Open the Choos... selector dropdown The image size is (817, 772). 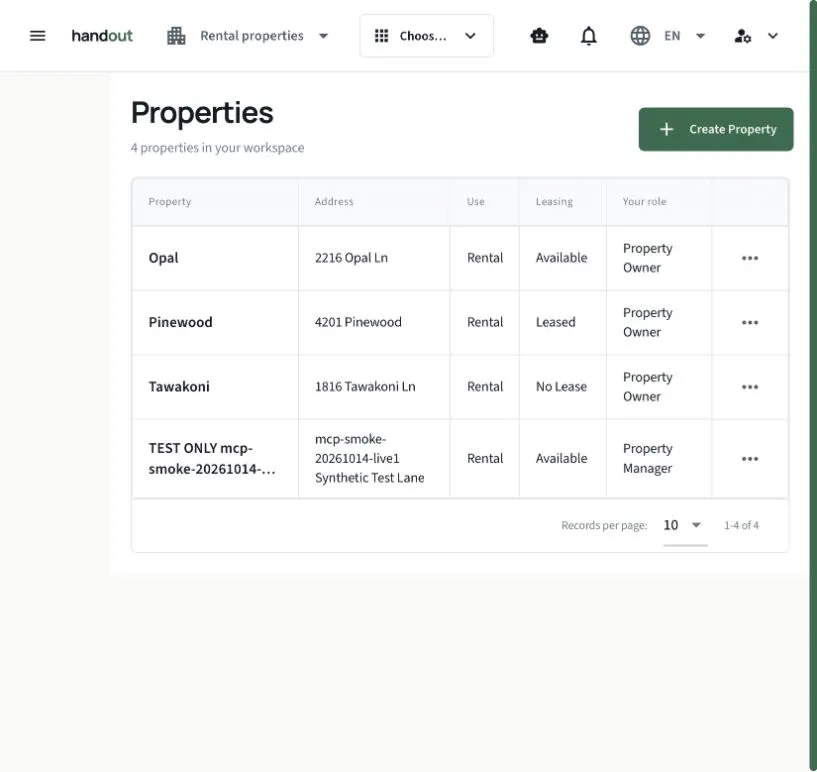426,36
